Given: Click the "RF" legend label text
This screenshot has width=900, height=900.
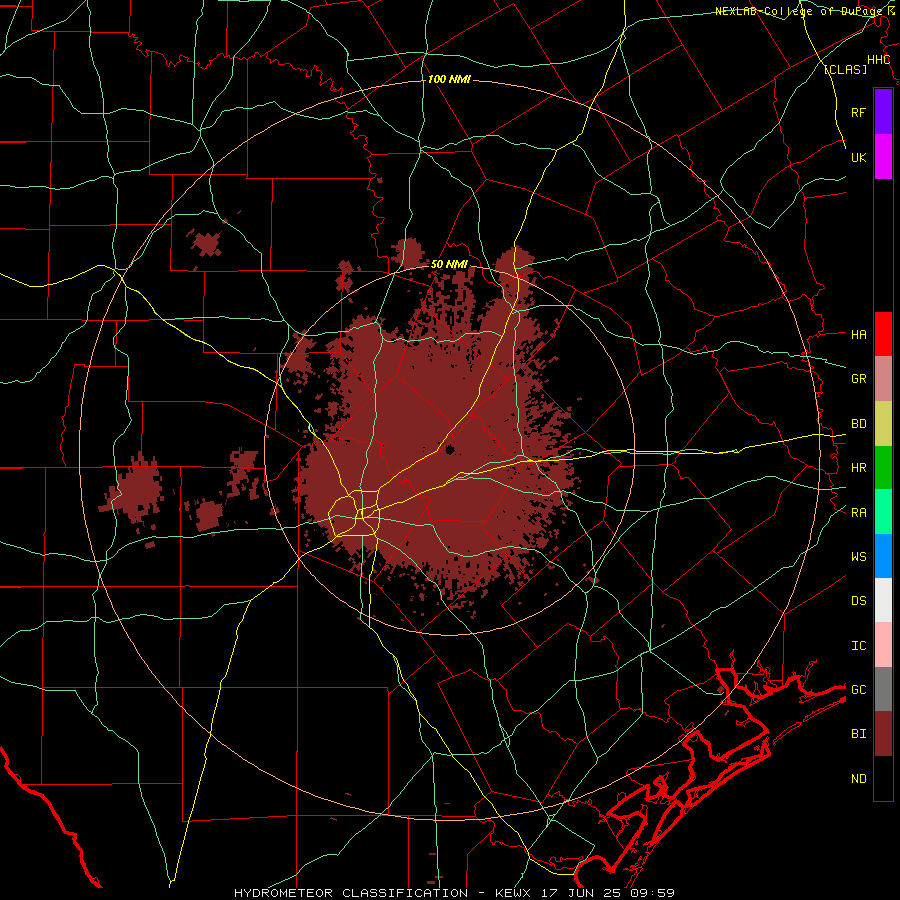Looking at the screenshot, I should [x=858, y=112].
